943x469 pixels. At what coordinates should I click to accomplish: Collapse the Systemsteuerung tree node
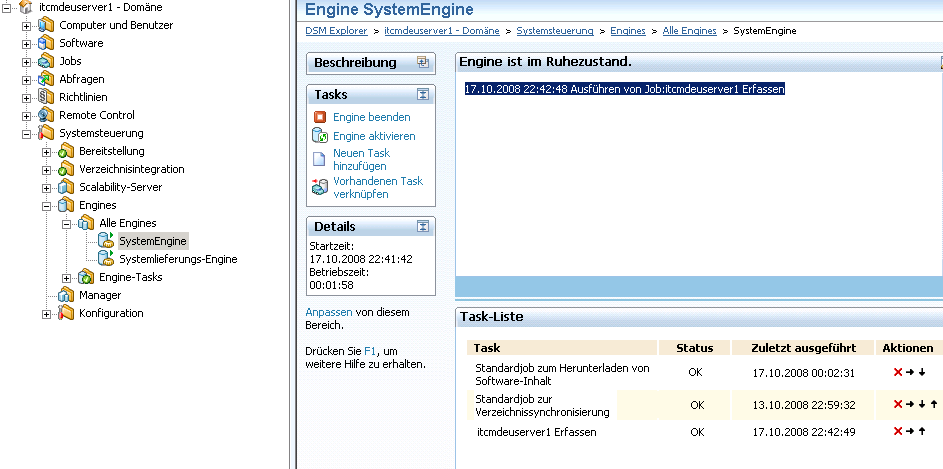(x=27, y=133)
